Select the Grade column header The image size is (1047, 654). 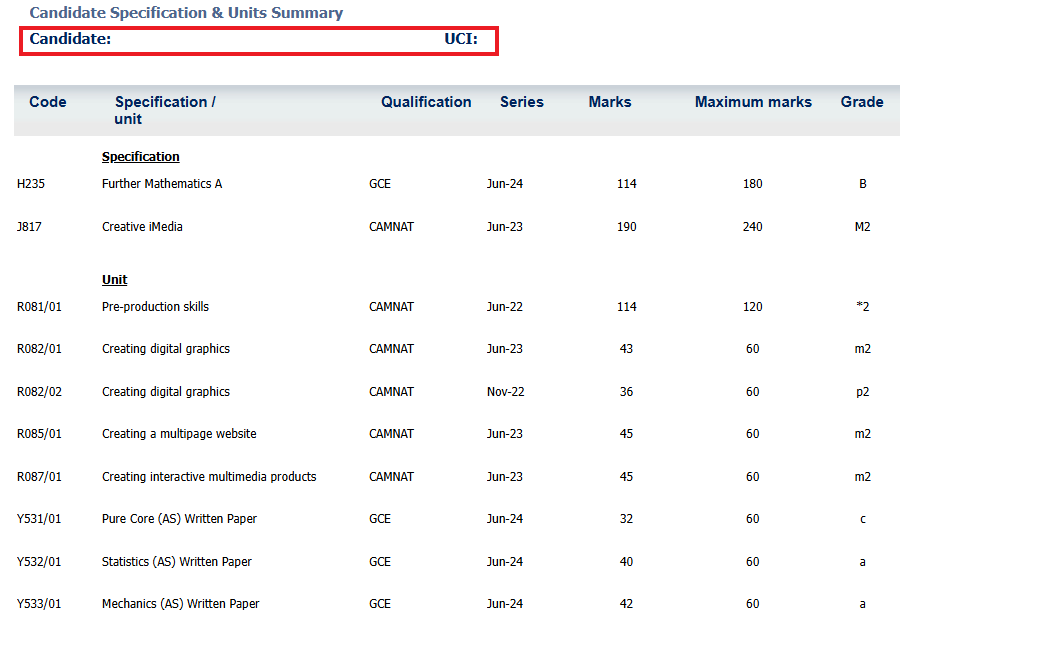[x=861, y=102]
